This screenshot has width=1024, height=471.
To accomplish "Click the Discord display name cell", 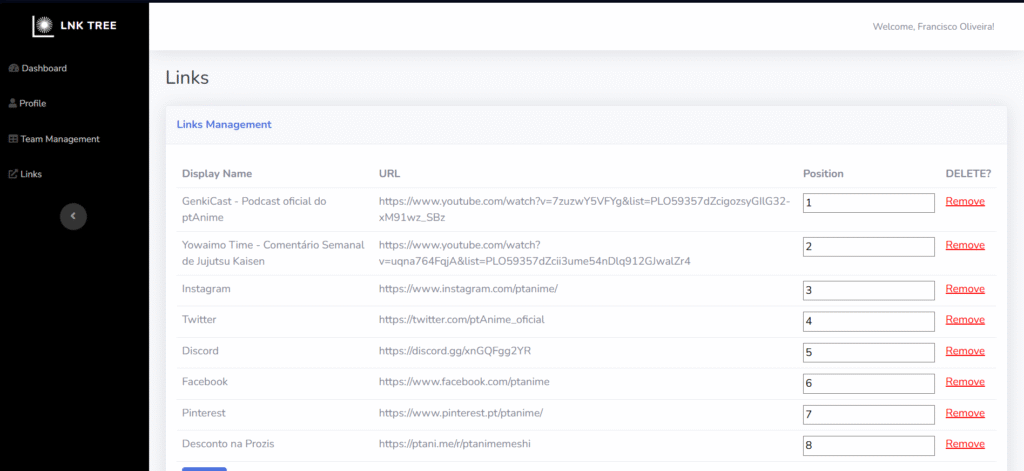I will click(x=200, y=351).
